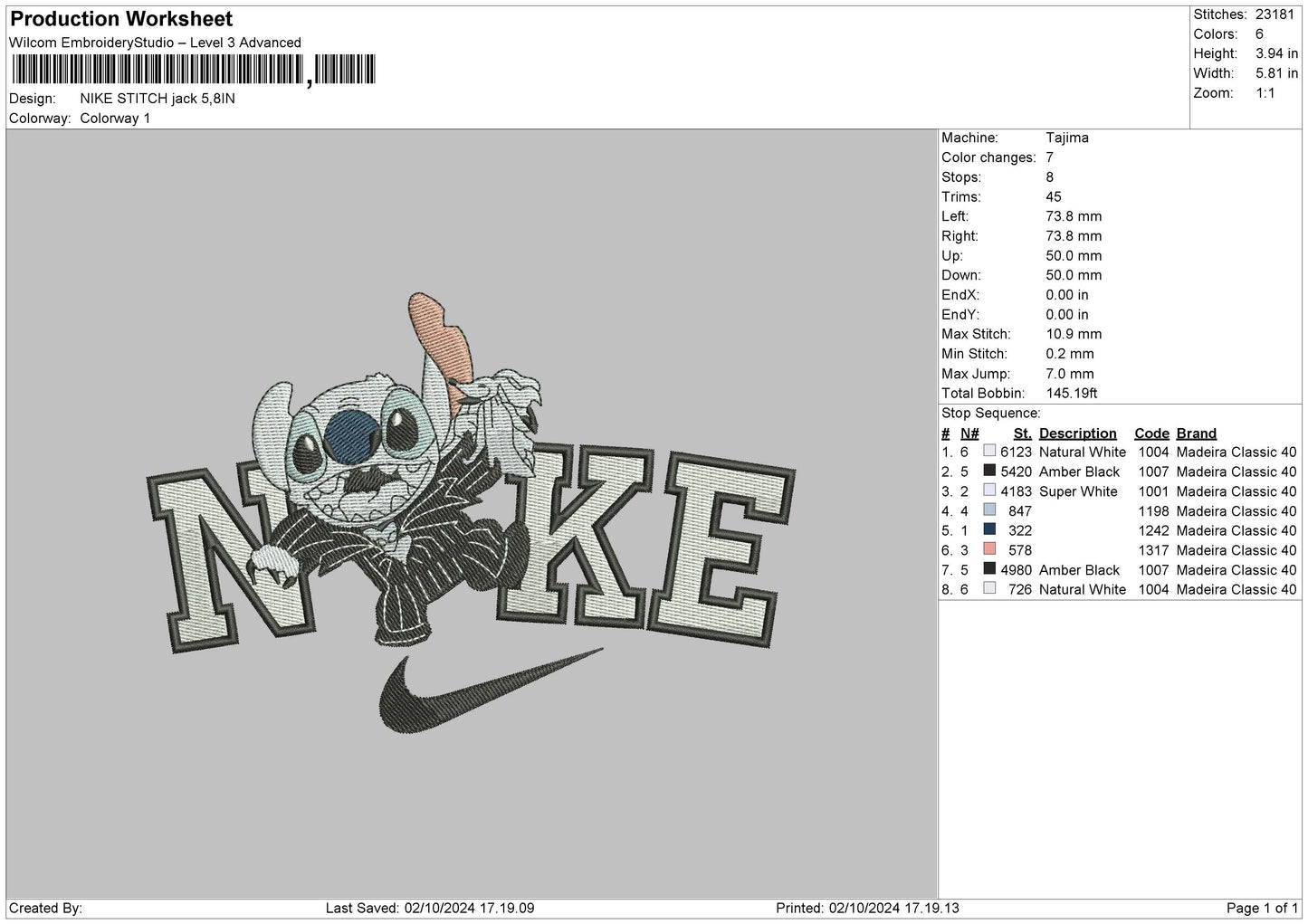Click the Height value 3.94 in

point(1276,53)
